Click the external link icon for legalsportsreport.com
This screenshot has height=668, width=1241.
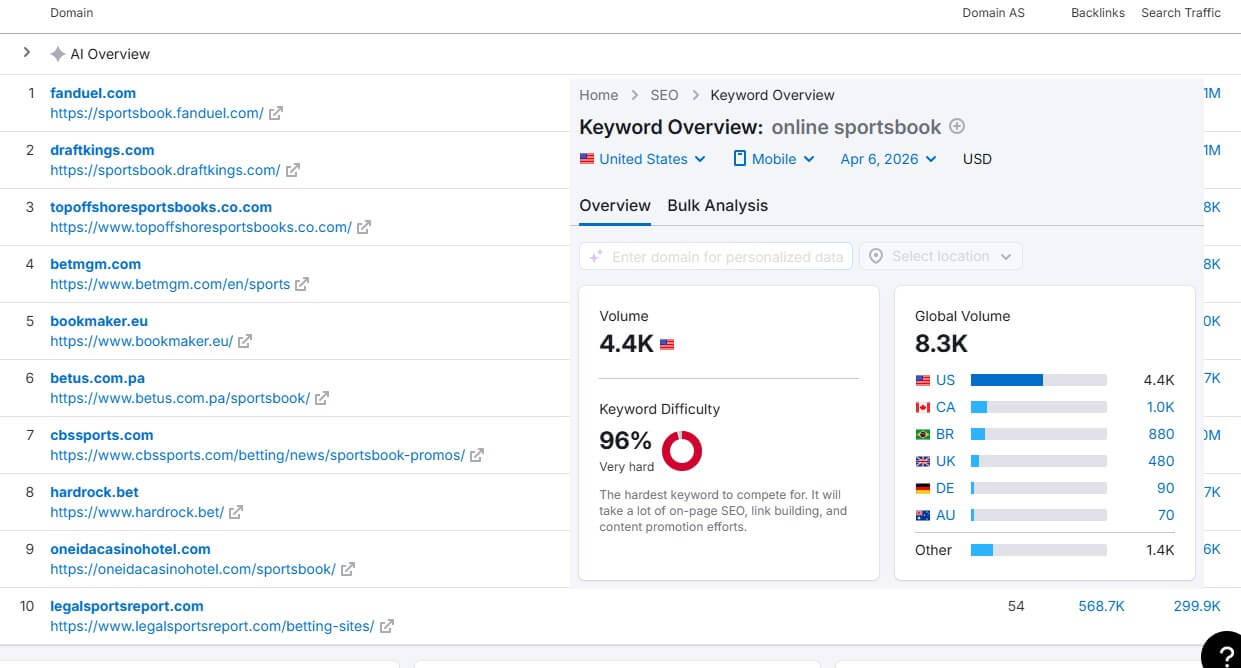[386, 627]
